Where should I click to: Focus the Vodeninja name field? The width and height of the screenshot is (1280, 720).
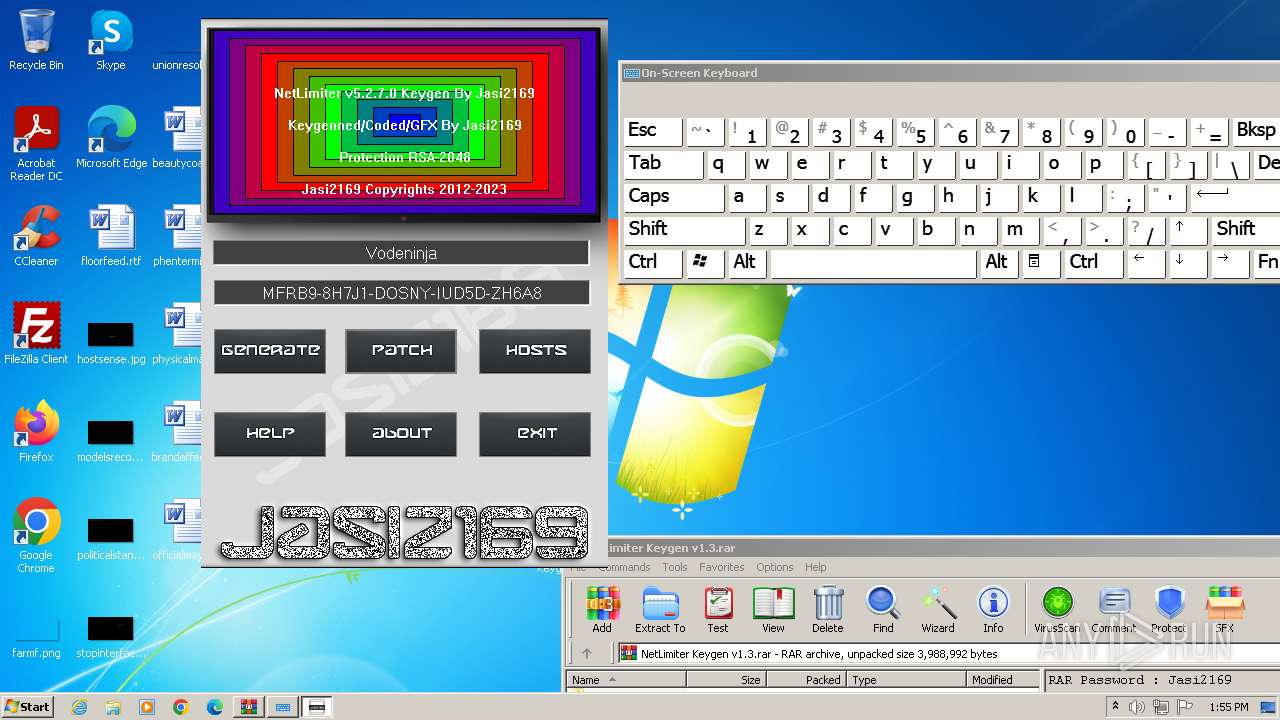(x=401, y=253)
